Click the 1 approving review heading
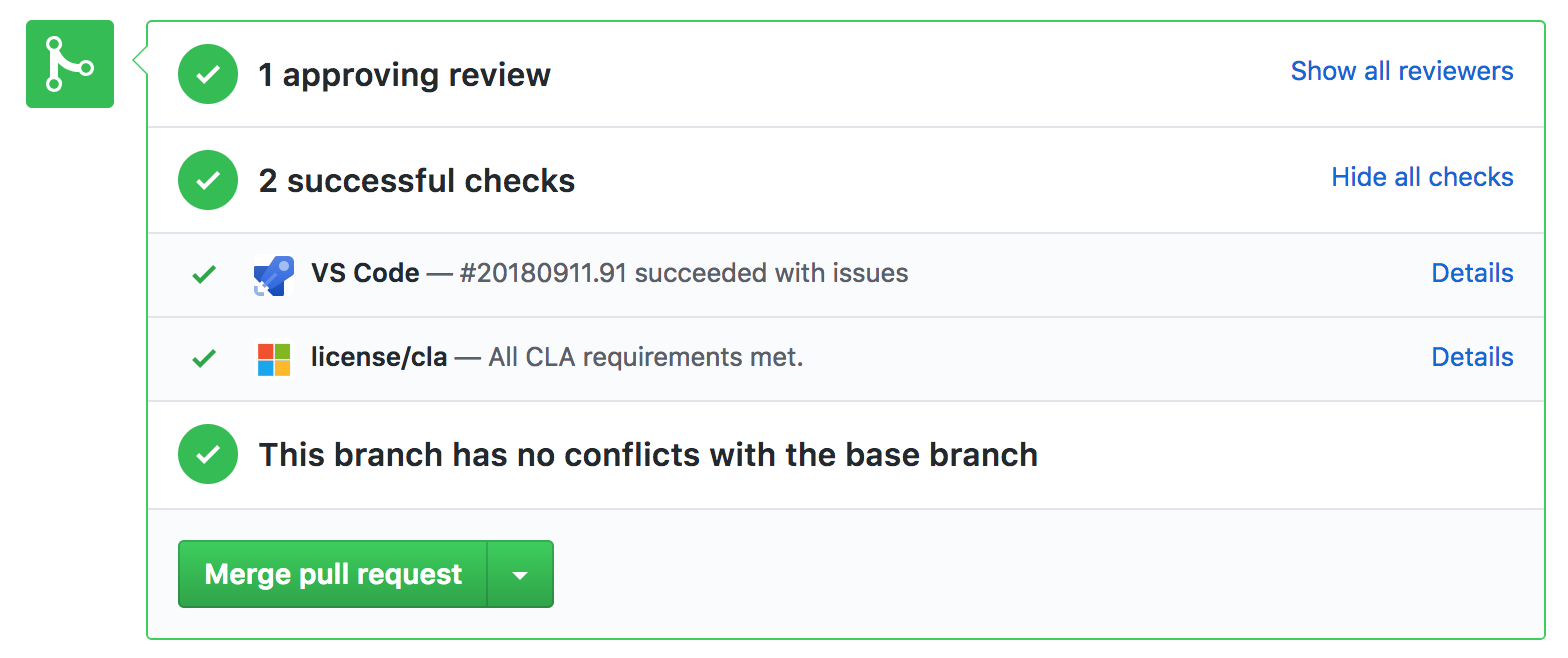The height and width of the screenshot is (658, 1568). coord(404,74)
